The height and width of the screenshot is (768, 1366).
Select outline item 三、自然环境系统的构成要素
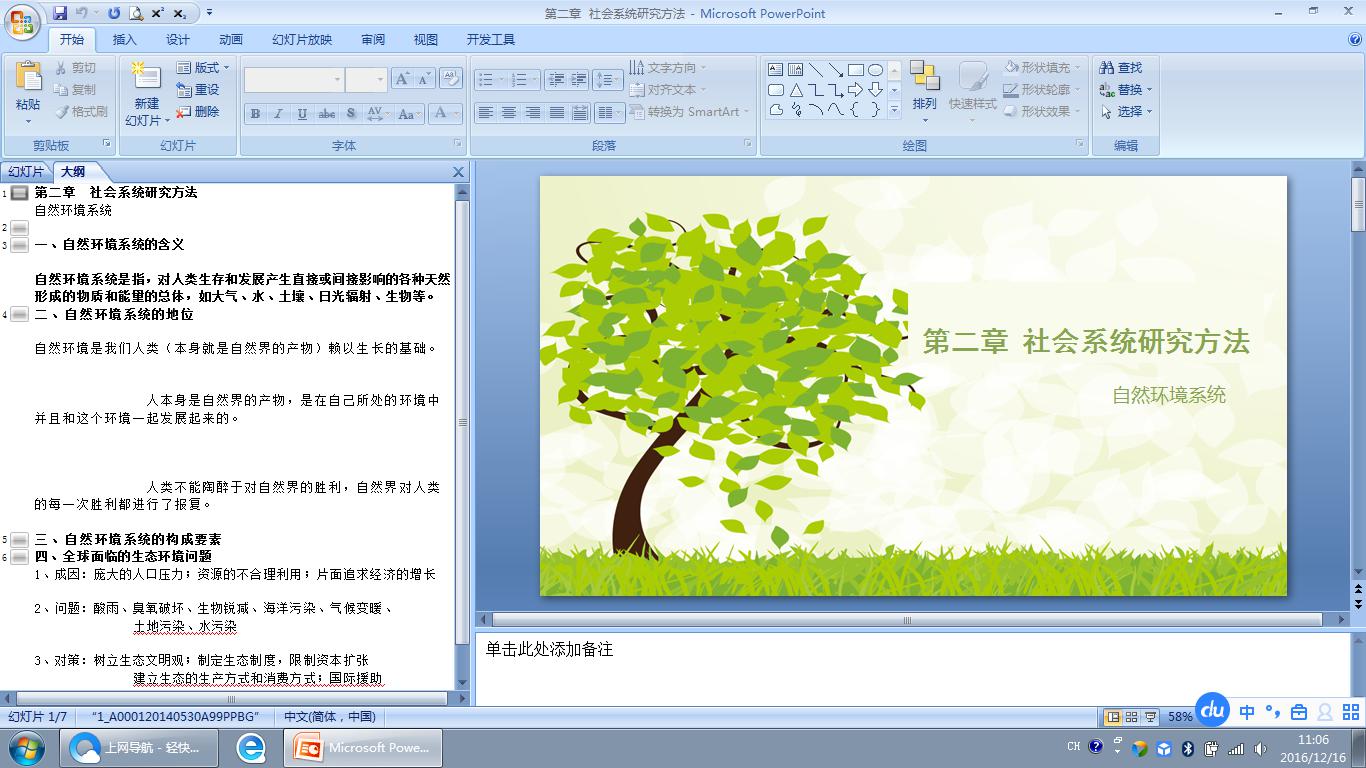[128, 539]
